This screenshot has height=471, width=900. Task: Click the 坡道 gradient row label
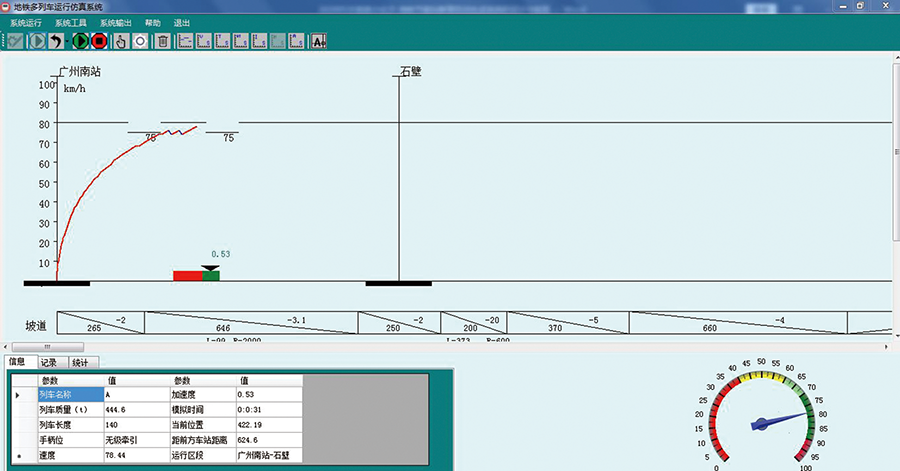coord(36,326)
